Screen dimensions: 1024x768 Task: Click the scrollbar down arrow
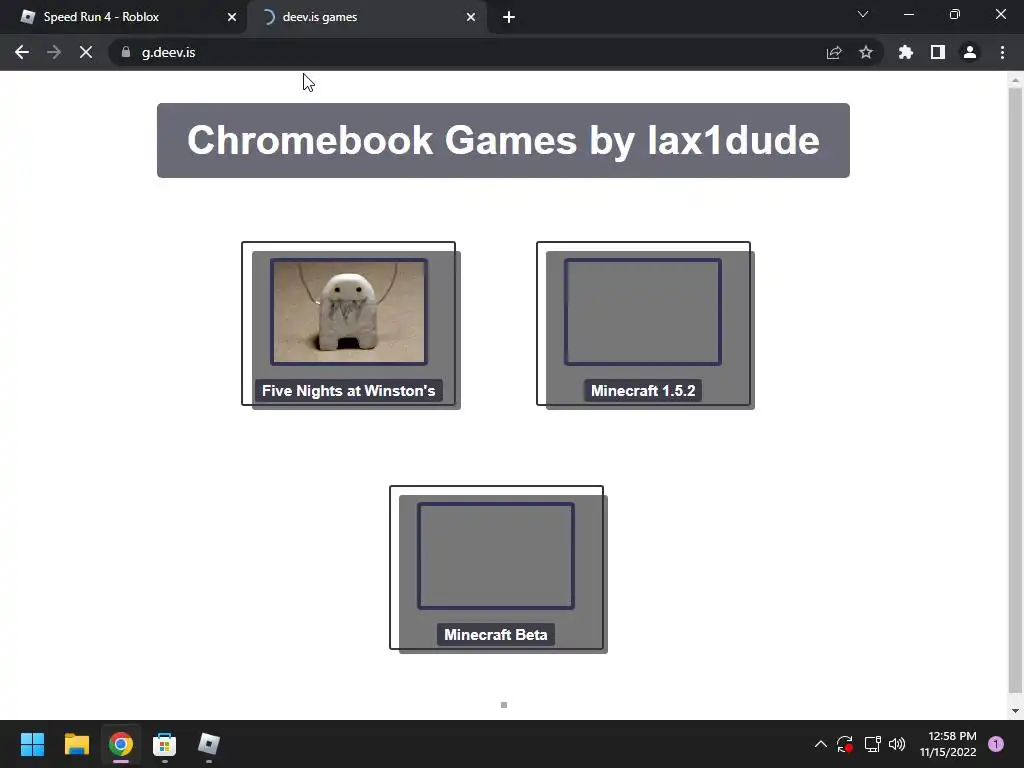(x=1015, y=711)
